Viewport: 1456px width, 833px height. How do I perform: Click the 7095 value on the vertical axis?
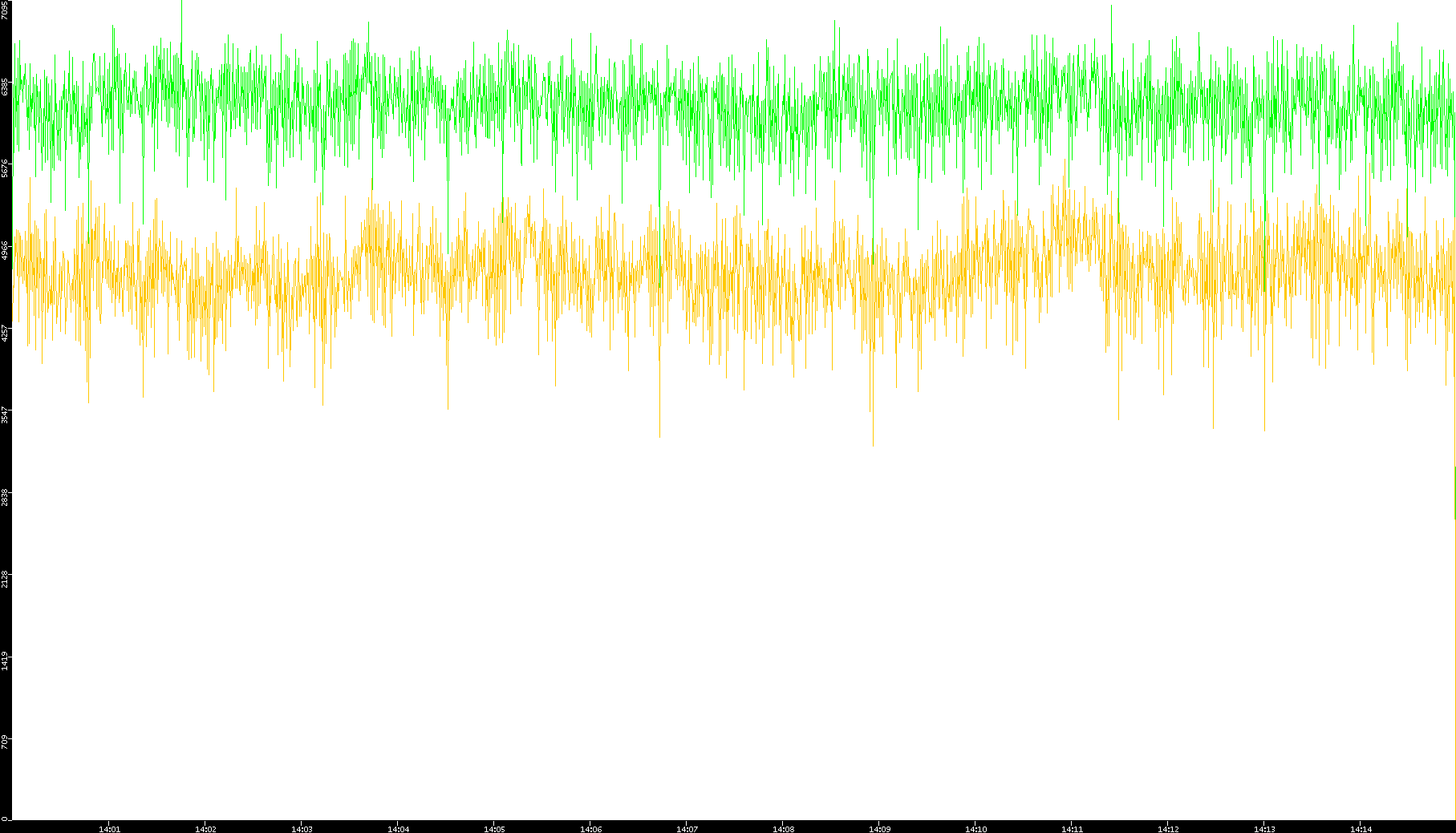pos(6,10)
